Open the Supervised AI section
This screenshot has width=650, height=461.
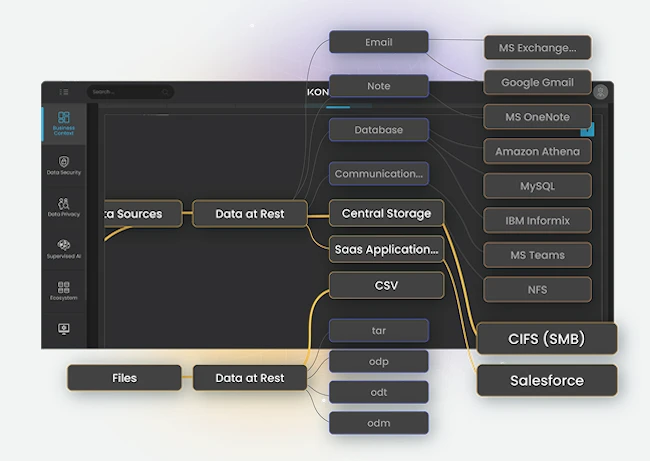[x=63, y=249]
